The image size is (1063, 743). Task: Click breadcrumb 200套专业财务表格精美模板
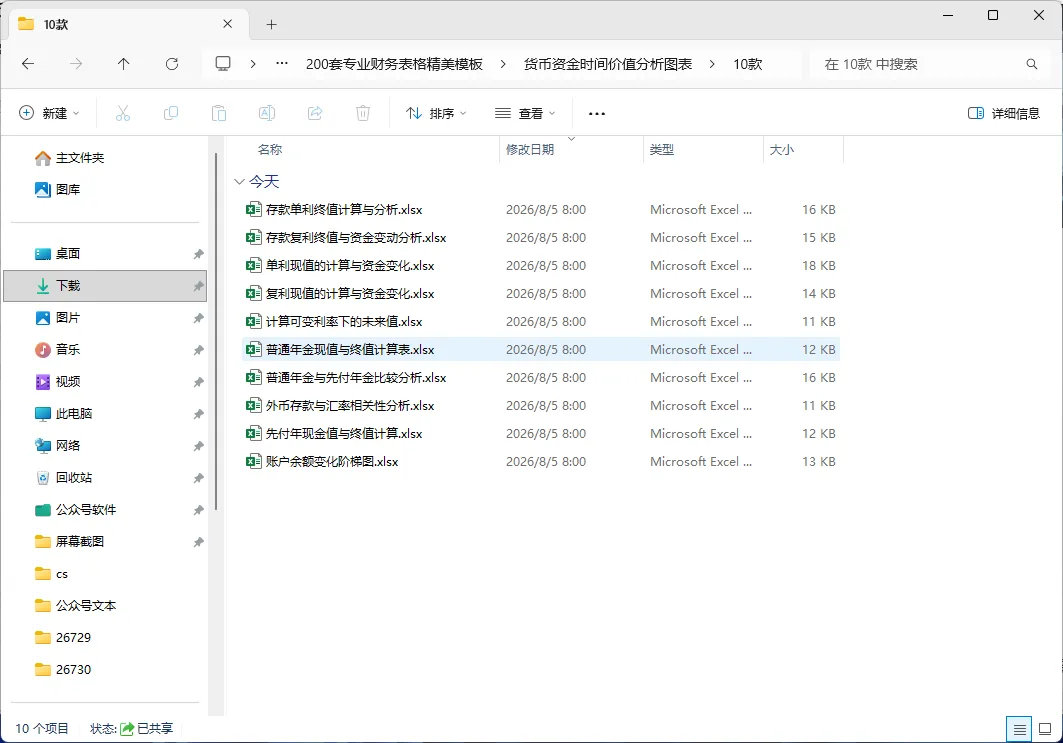click(x=394, y=64)
